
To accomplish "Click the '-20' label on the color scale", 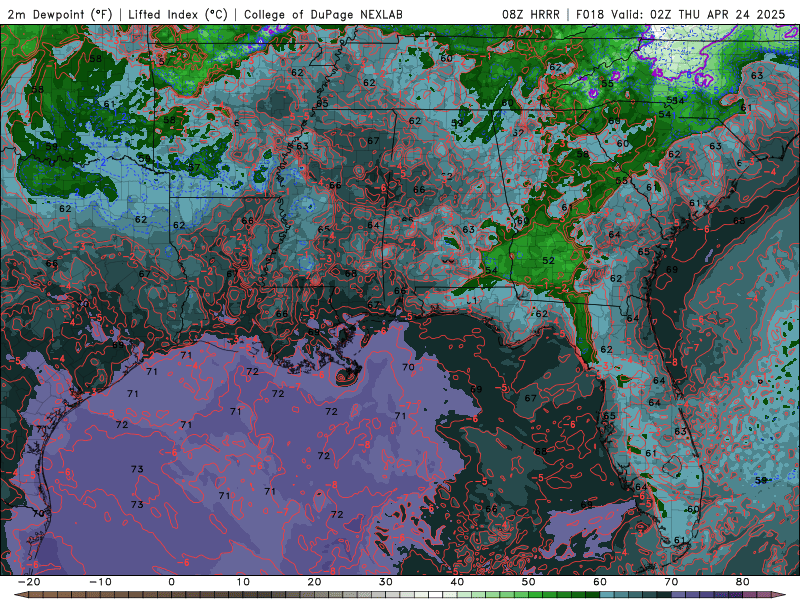I will click(x=29, y=582).
